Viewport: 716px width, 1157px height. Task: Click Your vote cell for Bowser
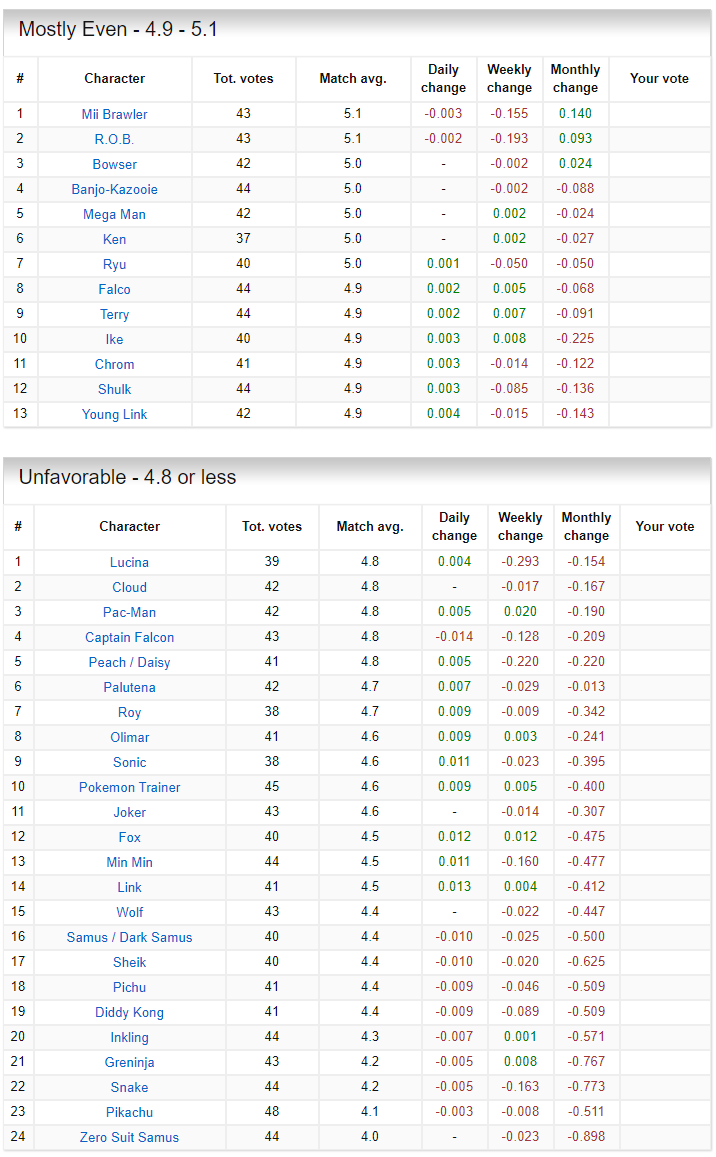point(659,164)
